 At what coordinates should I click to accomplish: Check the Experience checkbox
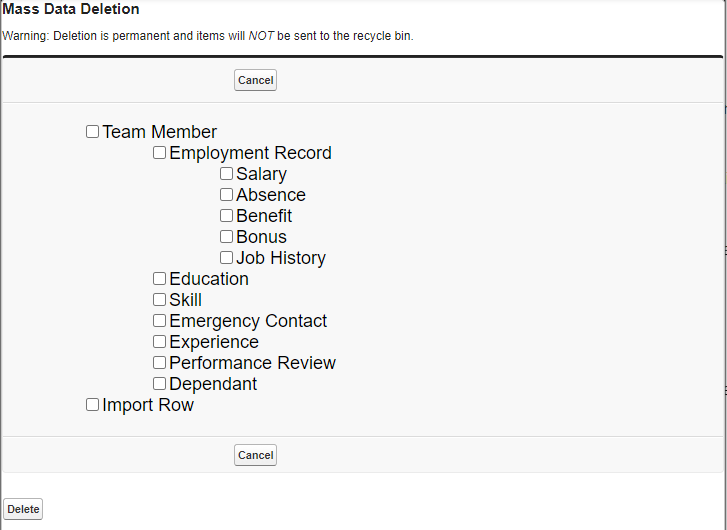click(x=160, y=342)
